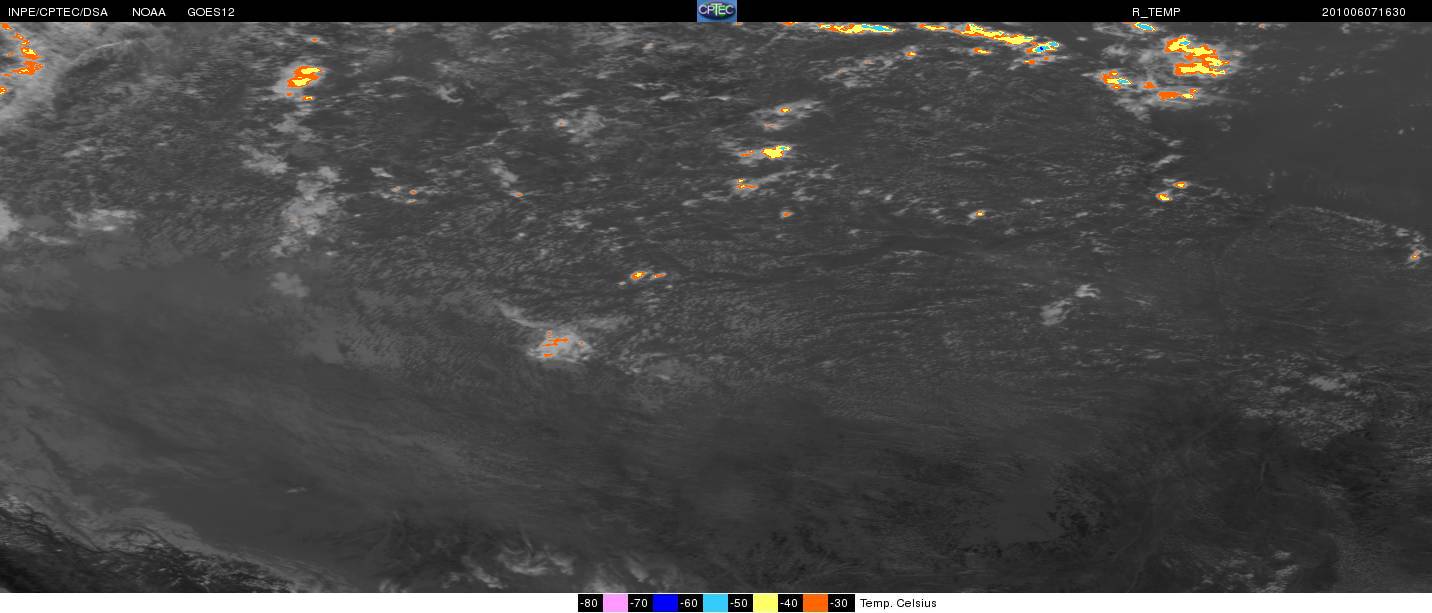The width and height of the screenshot is (1432, 613).
Task: Click the dark blue legend swatch
Action: pyautogui.click(x=665, y=603)
